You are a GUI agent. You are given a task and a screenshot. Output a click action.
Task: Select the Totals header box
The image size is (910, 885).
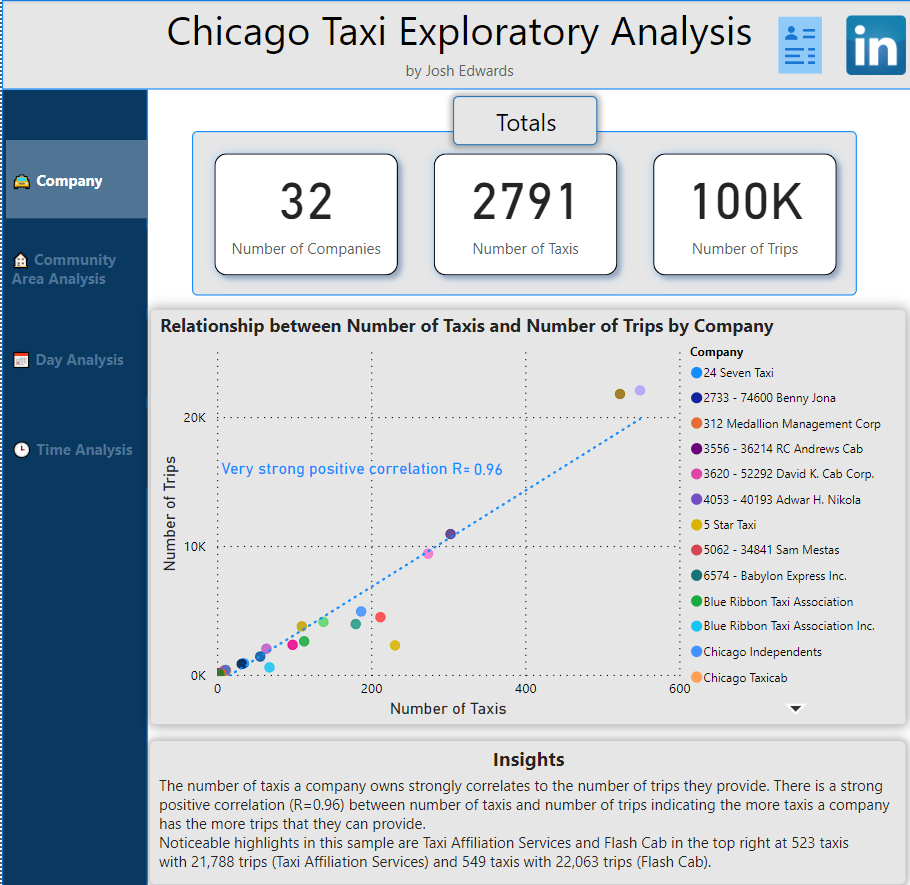[x=525, y=121]
